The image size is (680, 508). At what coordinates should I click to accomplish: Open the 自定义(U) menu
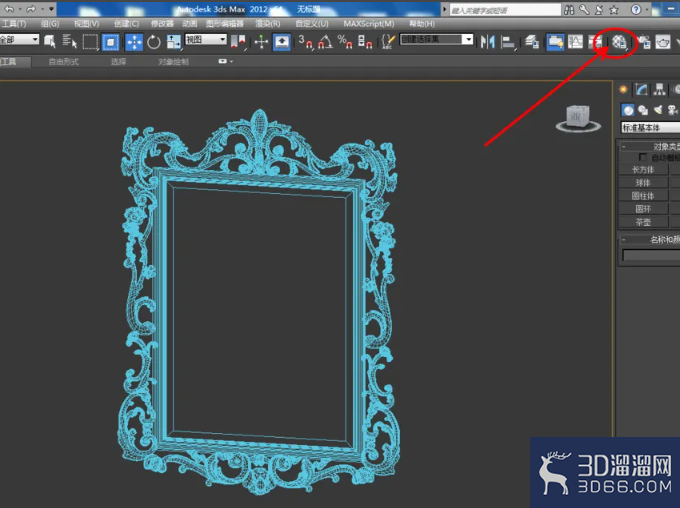coord(311,24)
